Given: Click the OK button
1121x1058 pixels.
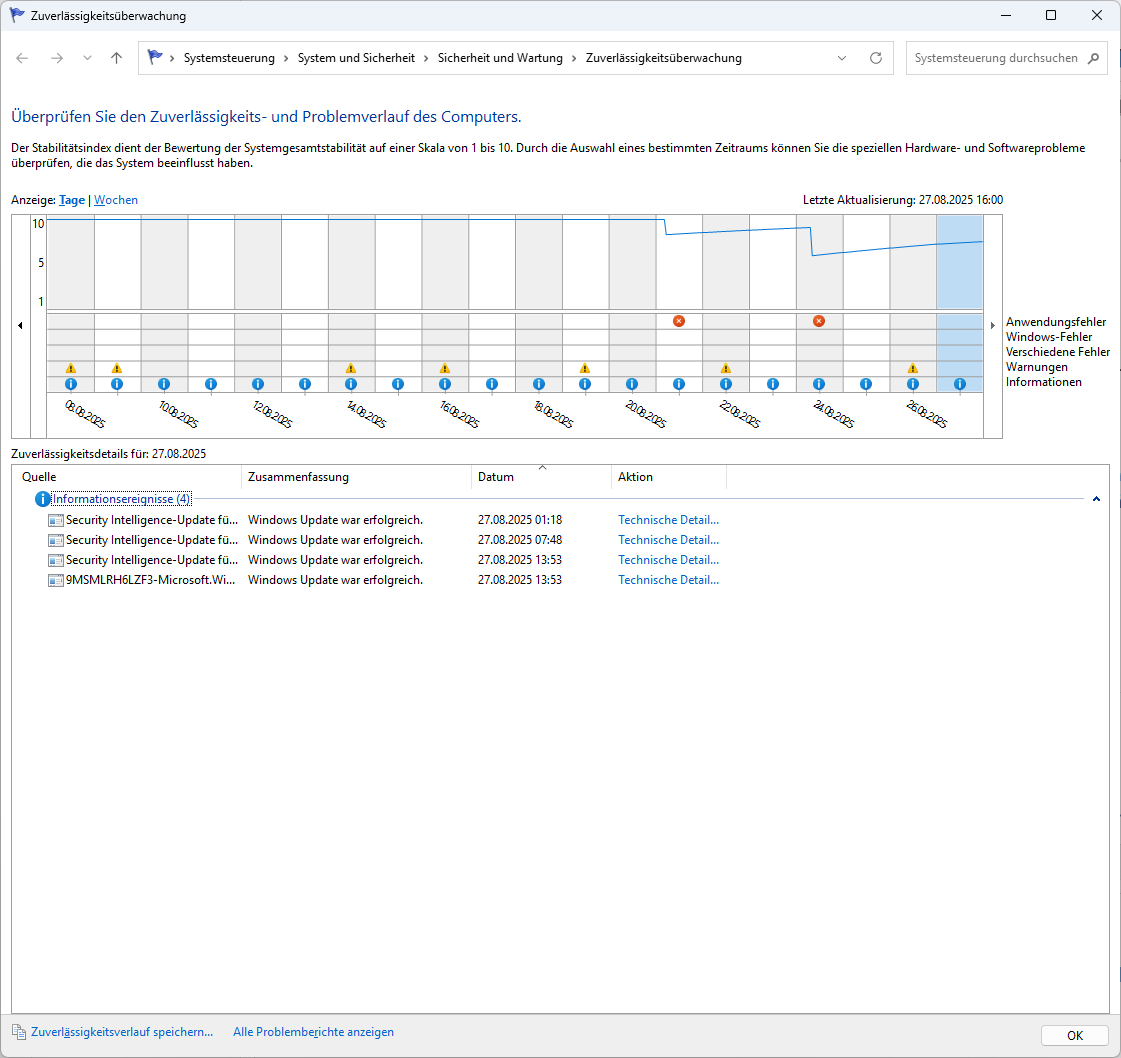Looking at the screenshot, I should [x=1075, y=1035].
